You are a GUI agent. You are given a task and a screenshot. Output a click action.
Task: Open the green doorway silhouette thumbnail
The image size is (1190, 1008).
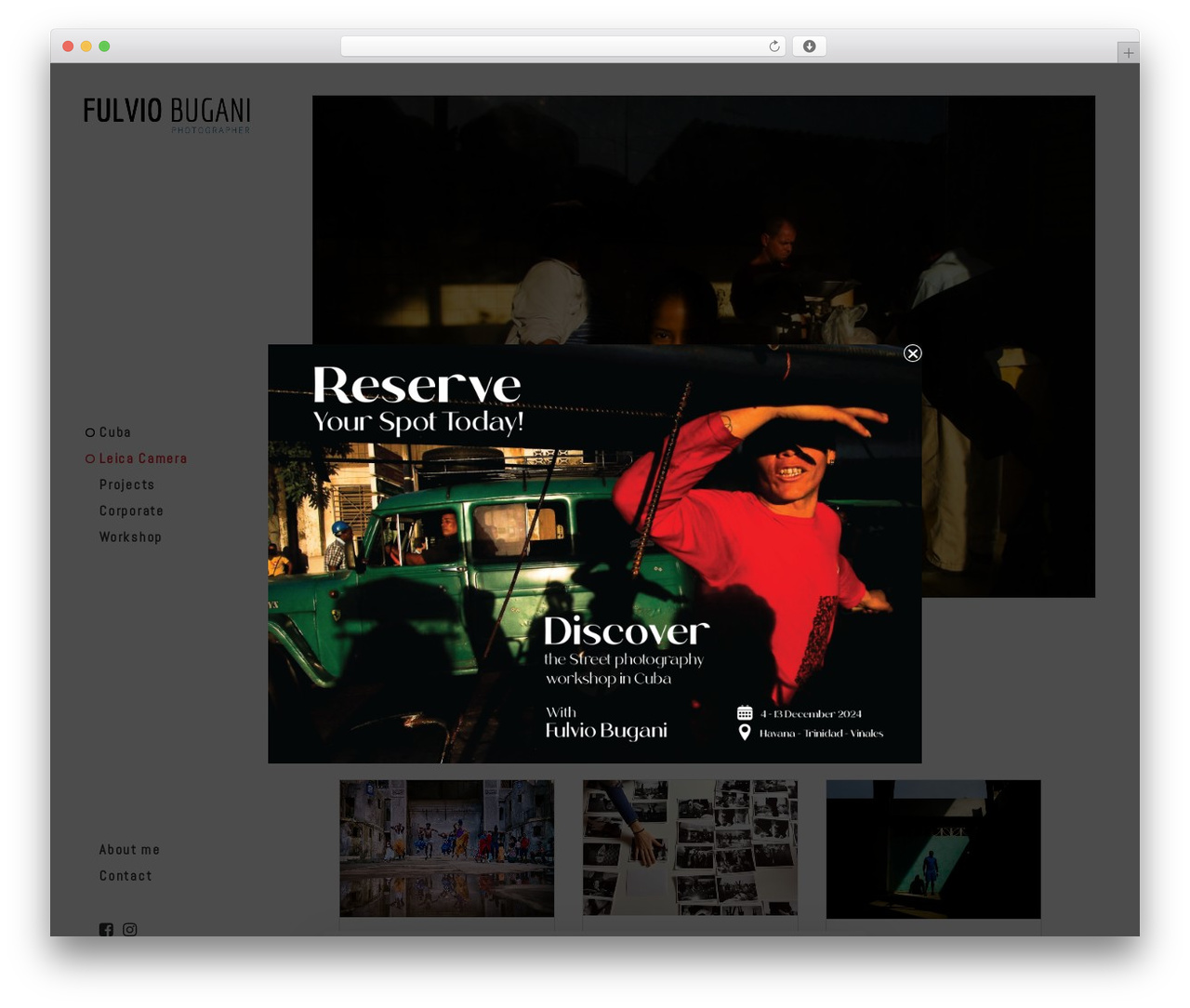pyautogui.click(x=933, y=849)
